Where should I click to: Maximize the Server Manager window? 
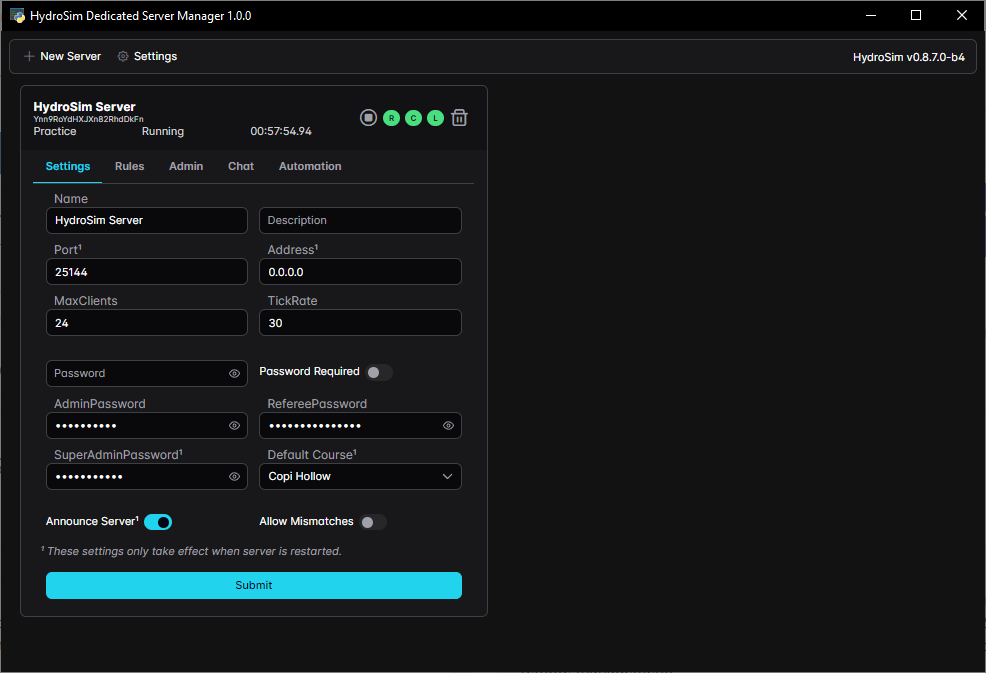916,15
